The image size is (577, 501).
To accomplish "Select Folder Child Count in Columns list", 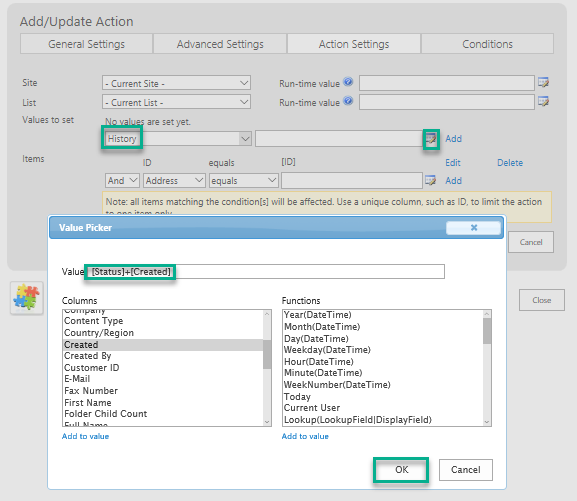I will coord(163,414).
